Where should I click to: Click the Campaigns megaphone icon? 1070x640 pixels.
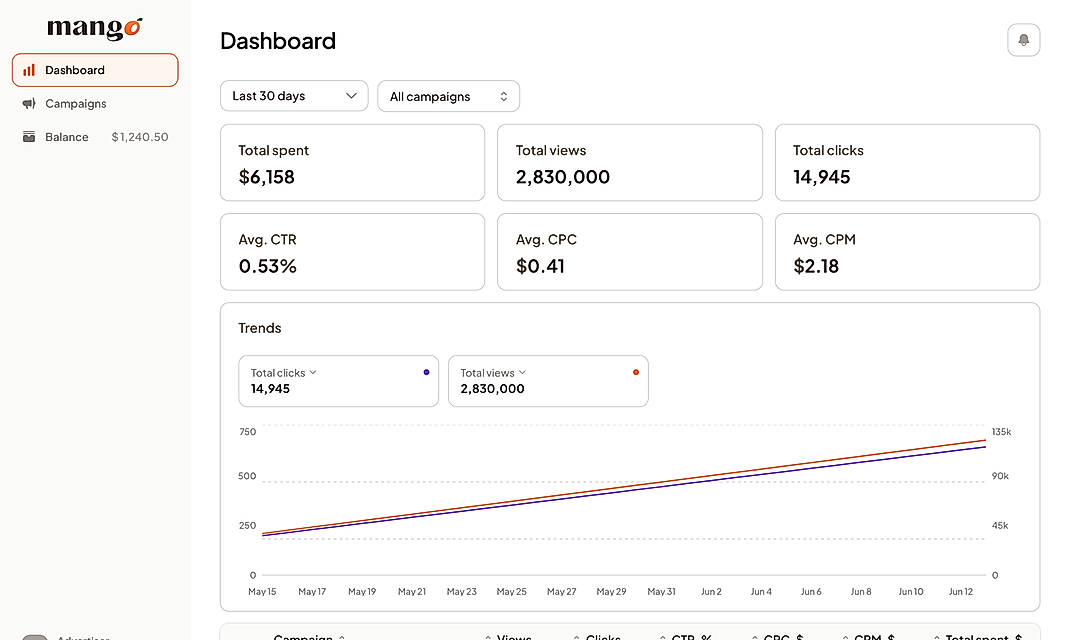(x=29, y=104)
